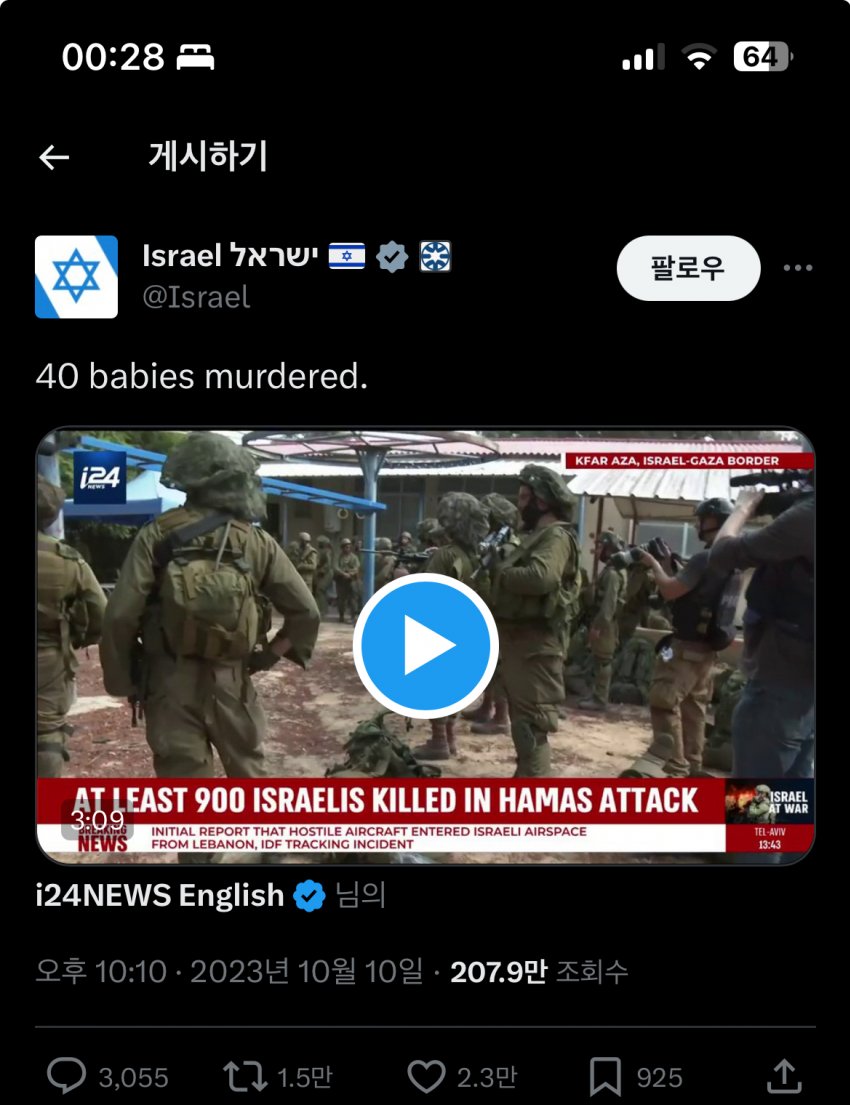The image size is (850, 1105).
Task: Tap the @Israel handle
Action: pyautogui.click(x=196, y=297)
